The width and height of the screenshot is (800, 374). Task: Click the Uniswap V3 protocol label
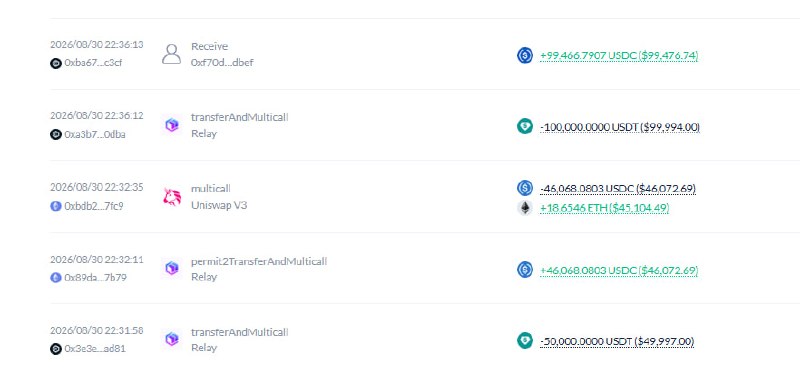[219, 205]
